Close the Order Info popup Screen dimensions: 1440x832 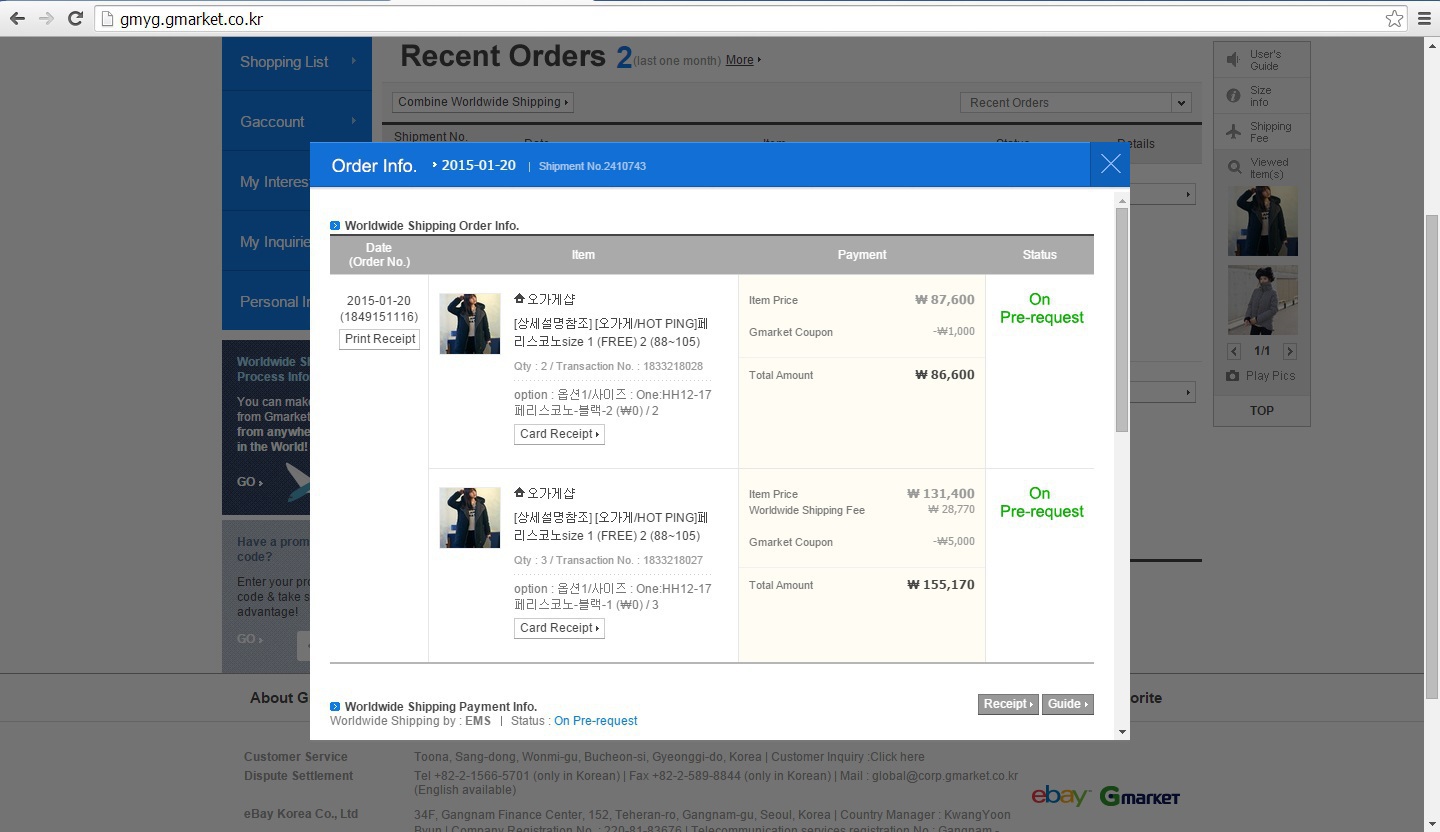coord(1110,165)
